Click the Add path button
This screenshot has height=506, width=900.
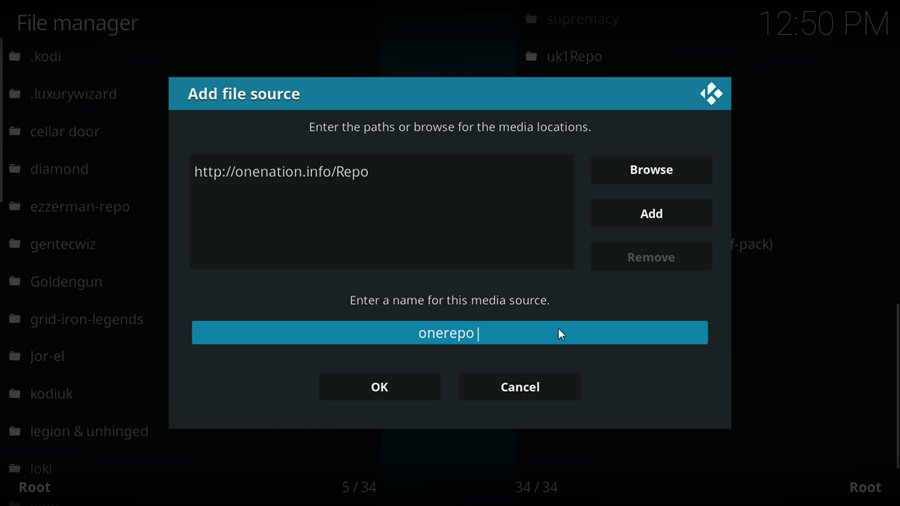pyautogui.click(x=651, y=213)
